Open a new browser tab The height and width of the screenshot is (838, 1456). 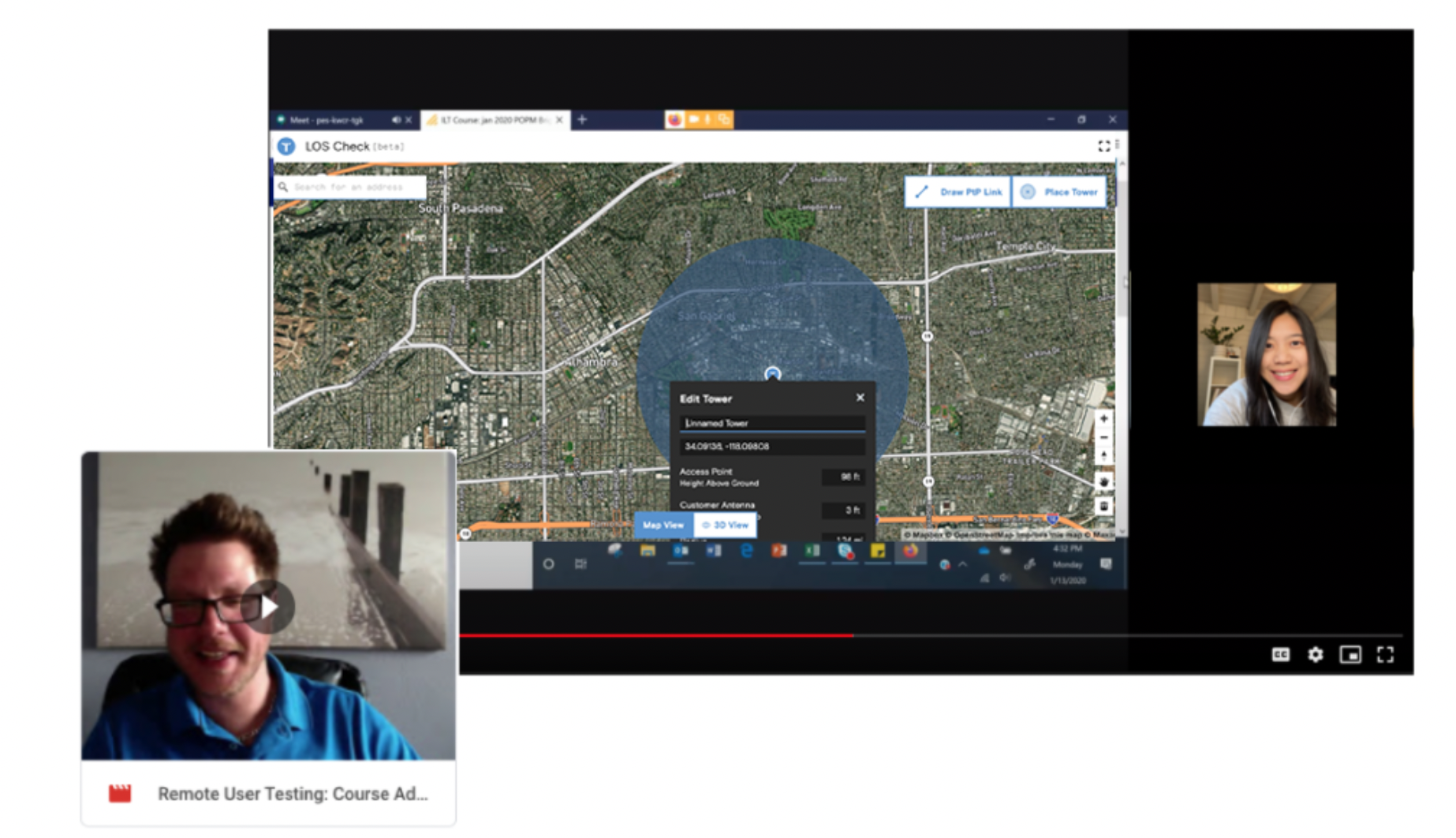[582, 119]
